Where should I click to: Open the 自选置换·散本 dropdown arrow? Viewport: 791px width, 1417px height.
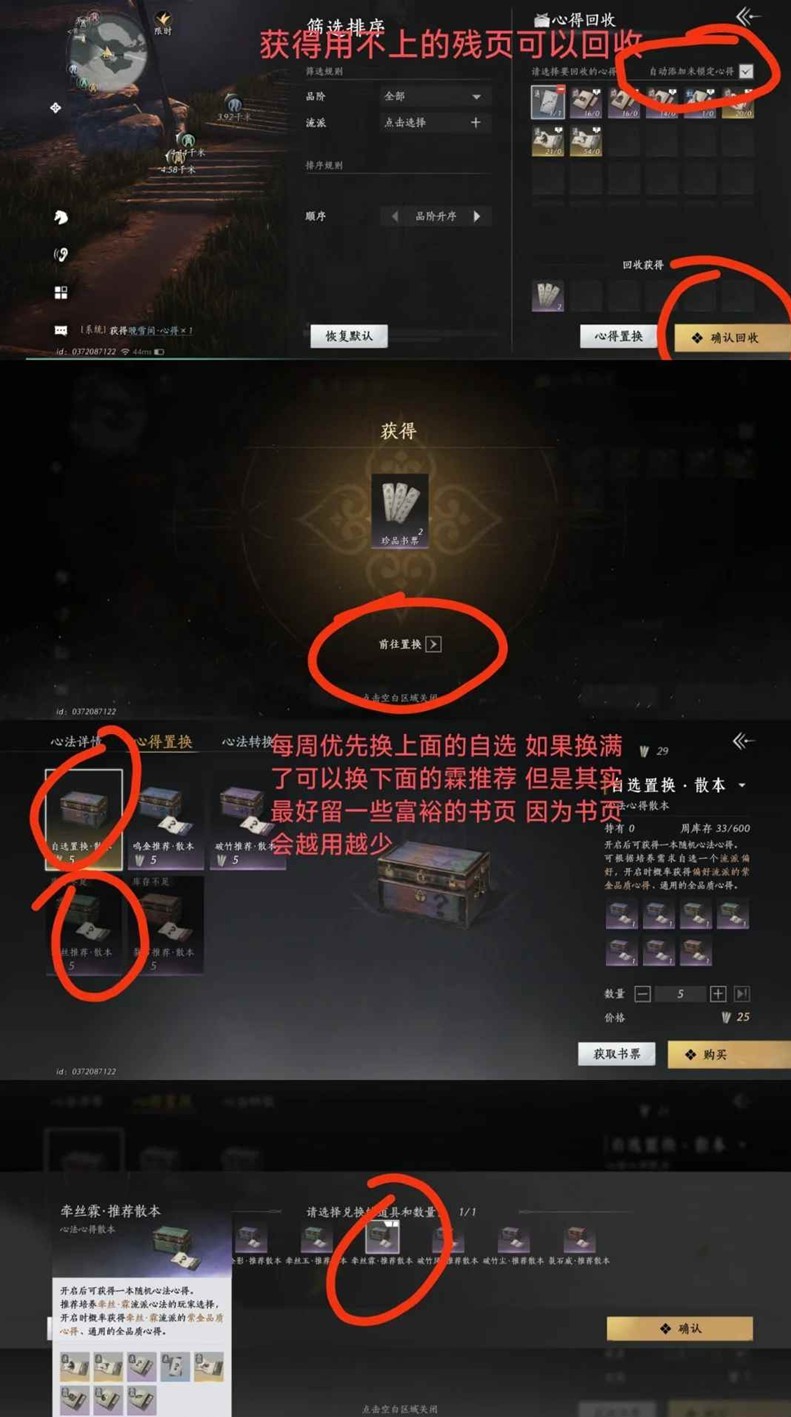(x=742, y=786)
